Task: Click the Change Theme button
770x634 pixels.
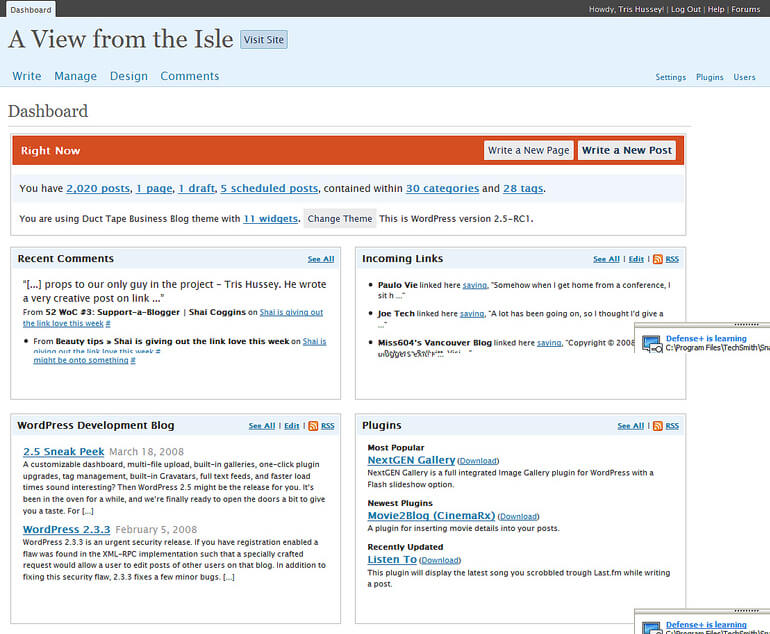Action: tap(340, 219)
